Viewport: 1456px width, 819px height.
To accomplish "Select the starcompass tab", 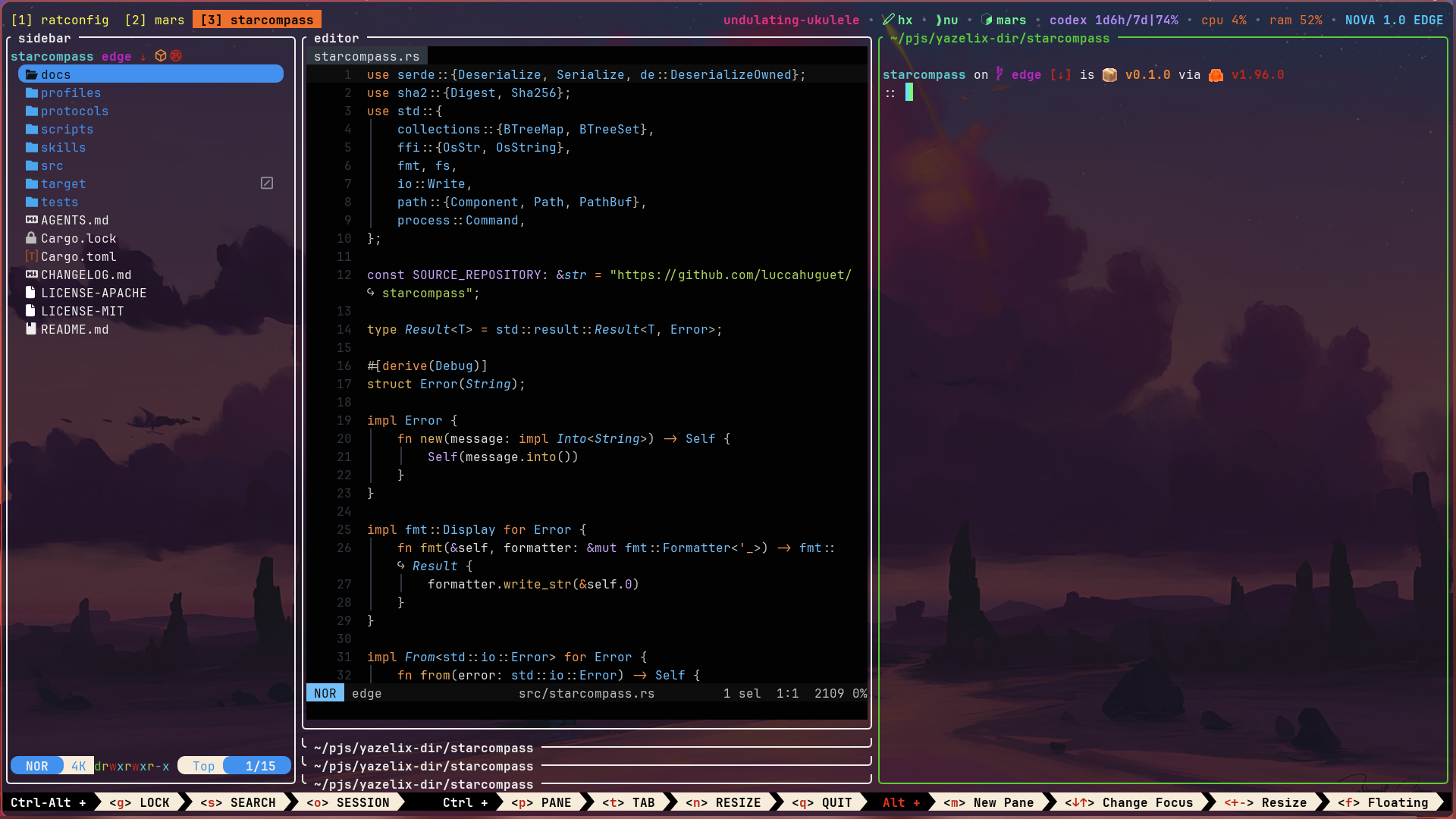I will click(257, 20).
